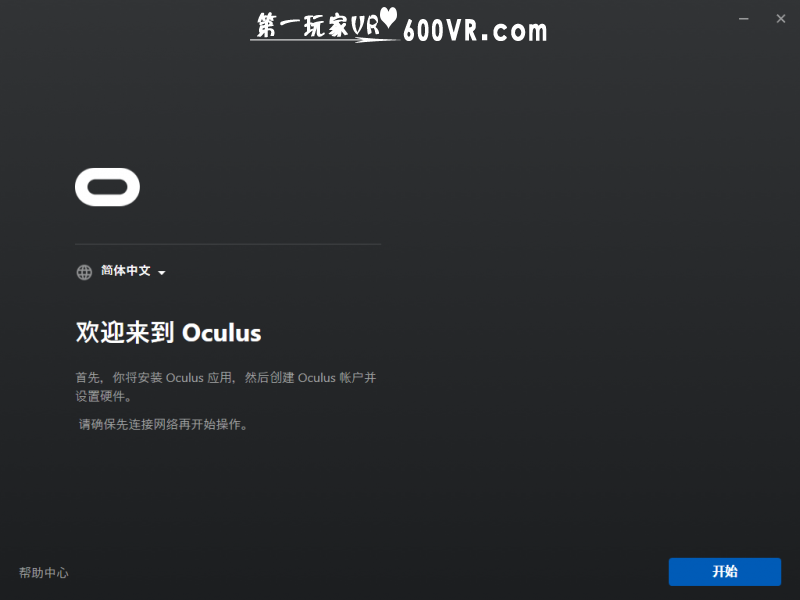Viewport: 800px width, 600px height.
Task: Click the blue 开始 button
Action: click(x=724, y=571)
